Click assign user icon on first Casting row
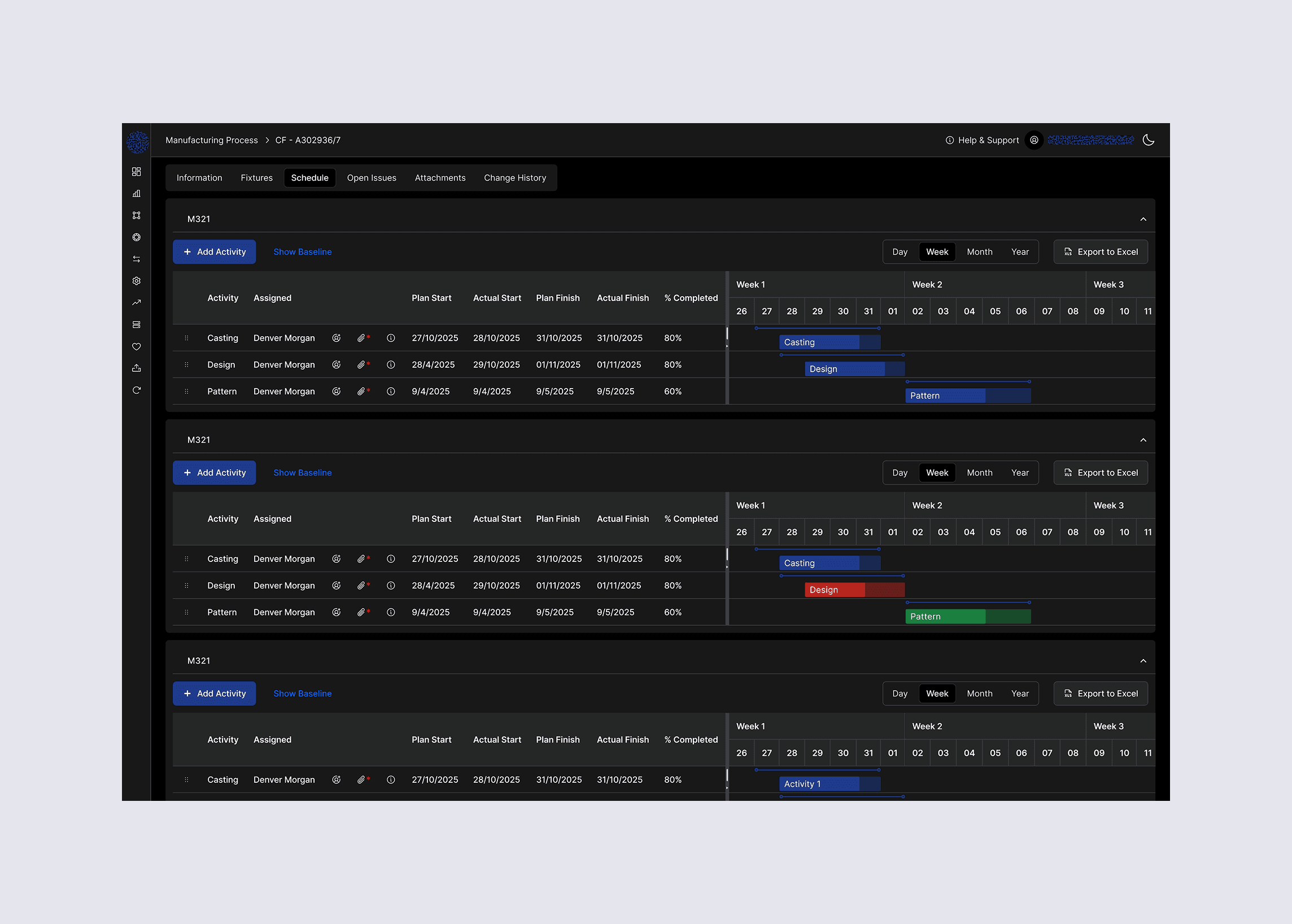The width and height of the screenshot is (1292, 924). point(336,338)
